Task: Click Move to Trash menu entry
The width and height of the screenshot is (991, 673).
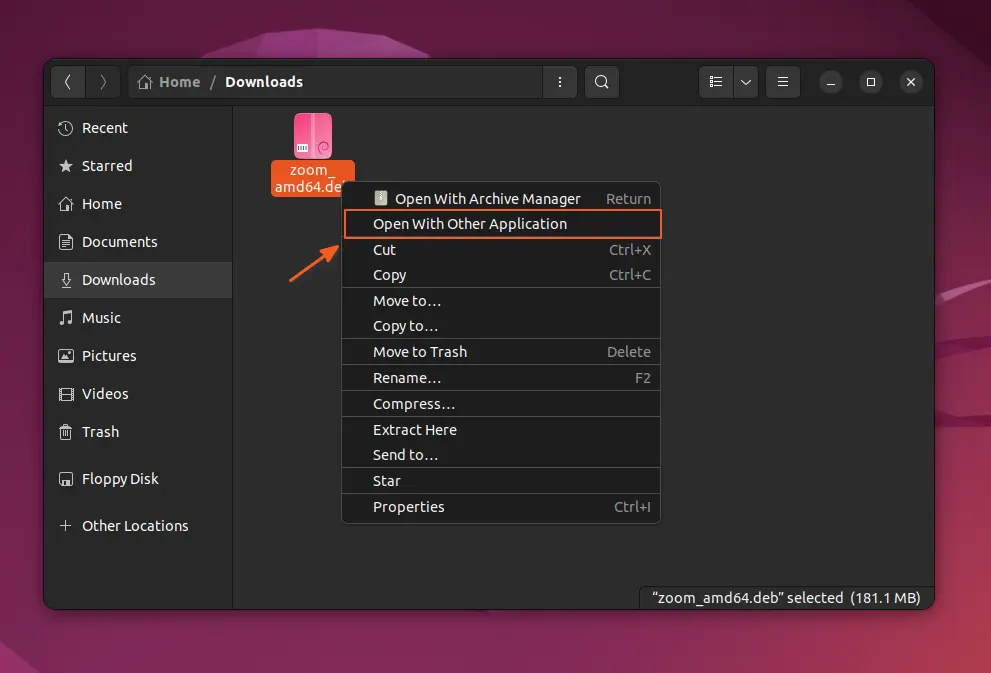Action: coord(419,352)
